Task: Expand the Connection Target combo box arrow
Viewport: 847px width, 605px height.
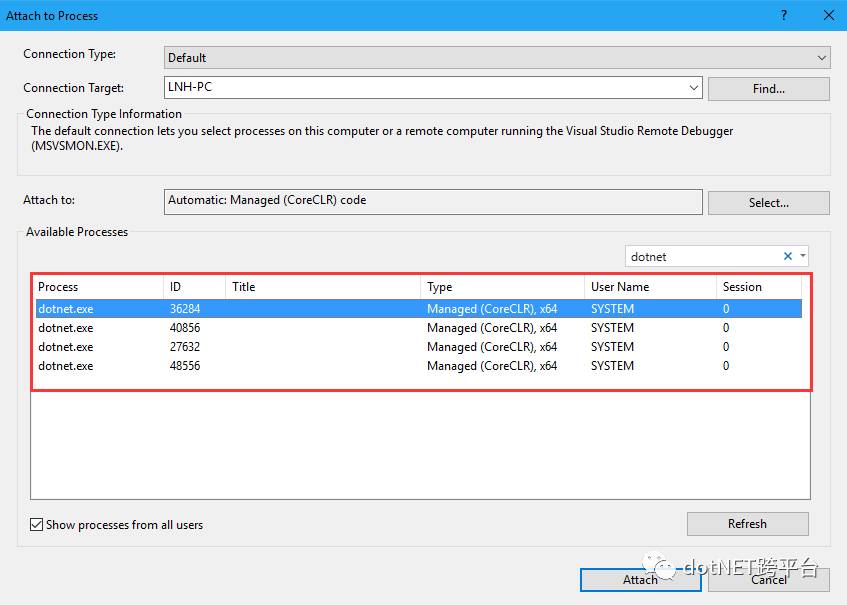Action: click(x=694, y=88)
